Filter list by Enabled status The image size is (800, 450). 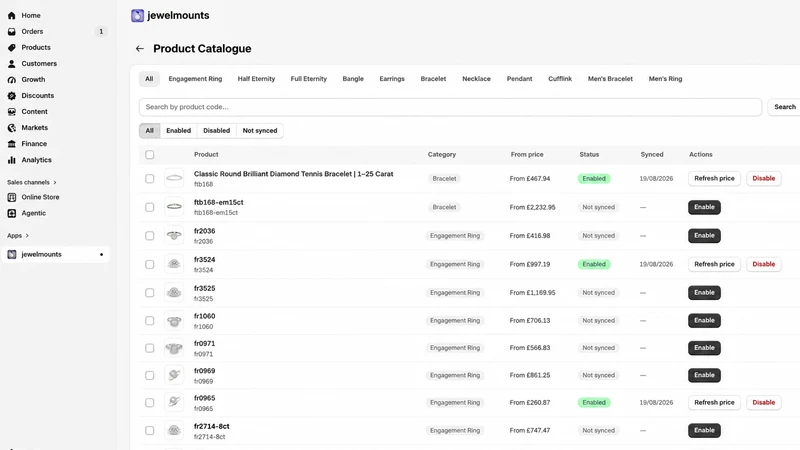click(x=179, y=131)
